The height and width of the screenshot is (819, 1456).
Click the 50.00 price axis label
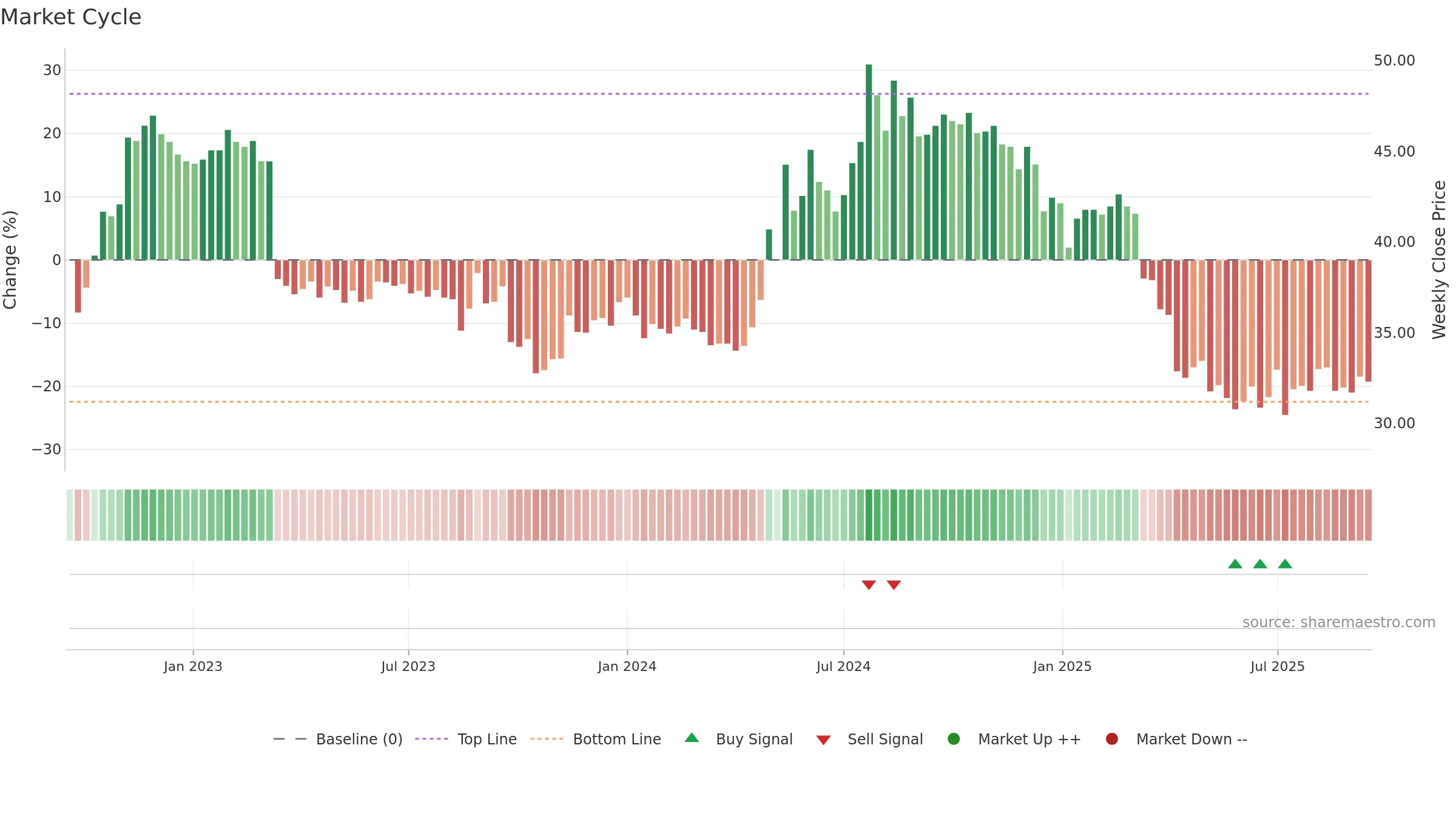pyautogui.click(x=1394, y=61)
